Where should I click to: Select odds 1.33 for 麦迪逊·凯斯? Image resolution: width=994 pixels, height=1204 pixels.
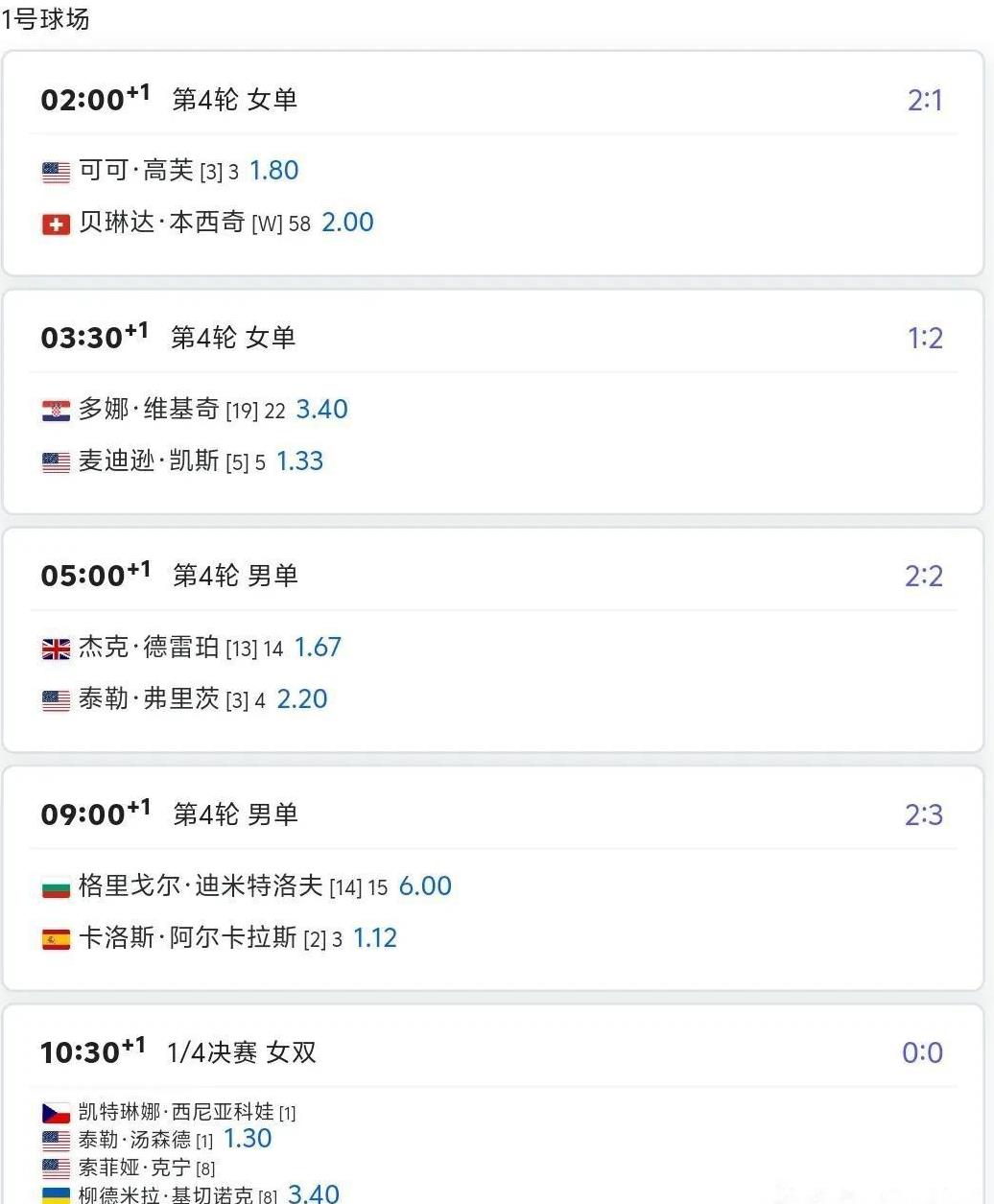tap(300, 461)
